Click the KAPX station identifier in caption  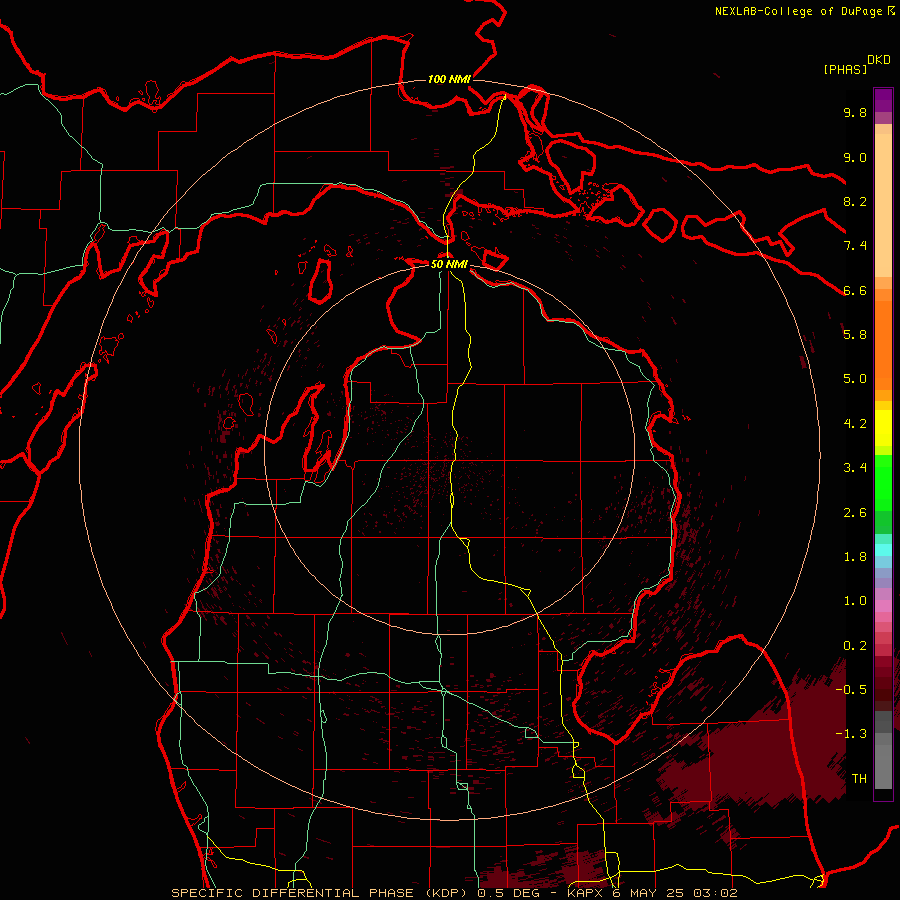click(585, 893)
